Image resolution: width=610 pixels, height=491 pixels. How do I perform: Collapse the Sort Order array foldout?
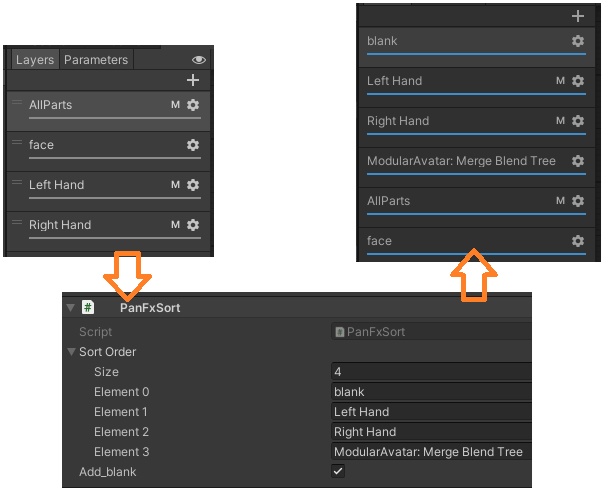click(x=71, y=352)
